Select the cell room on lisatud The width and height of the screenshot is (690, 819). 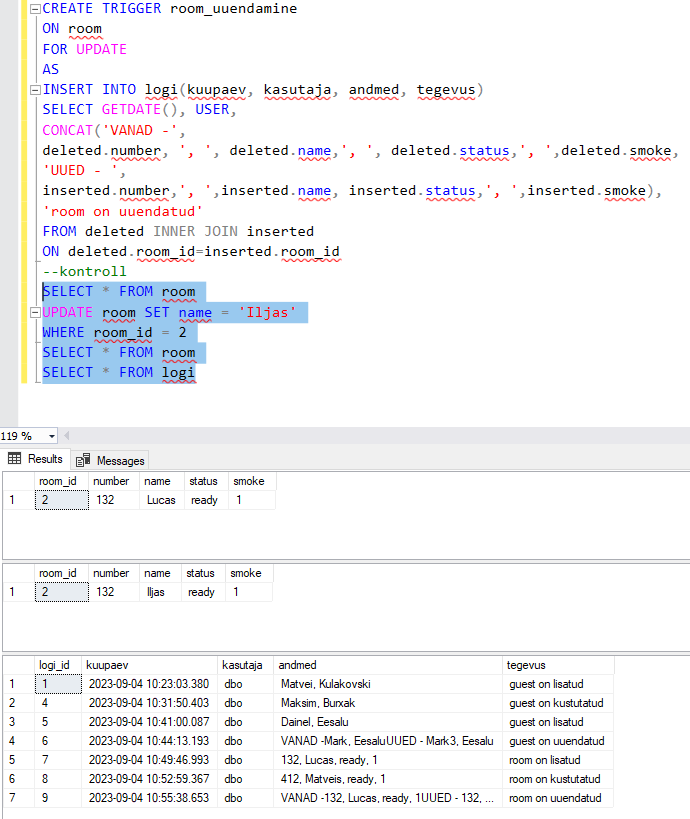click(558, 760)
